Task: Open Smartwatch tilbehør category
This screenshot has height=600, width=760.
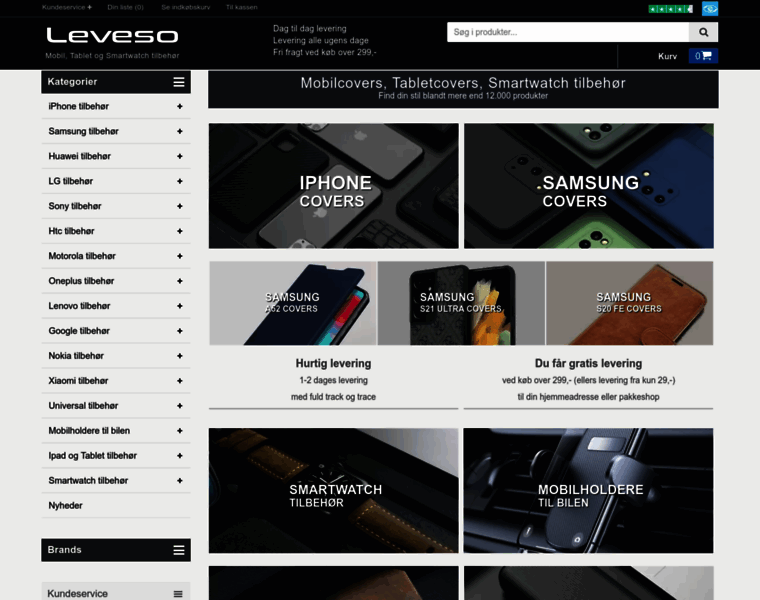Action: click(x=88, y=481)
